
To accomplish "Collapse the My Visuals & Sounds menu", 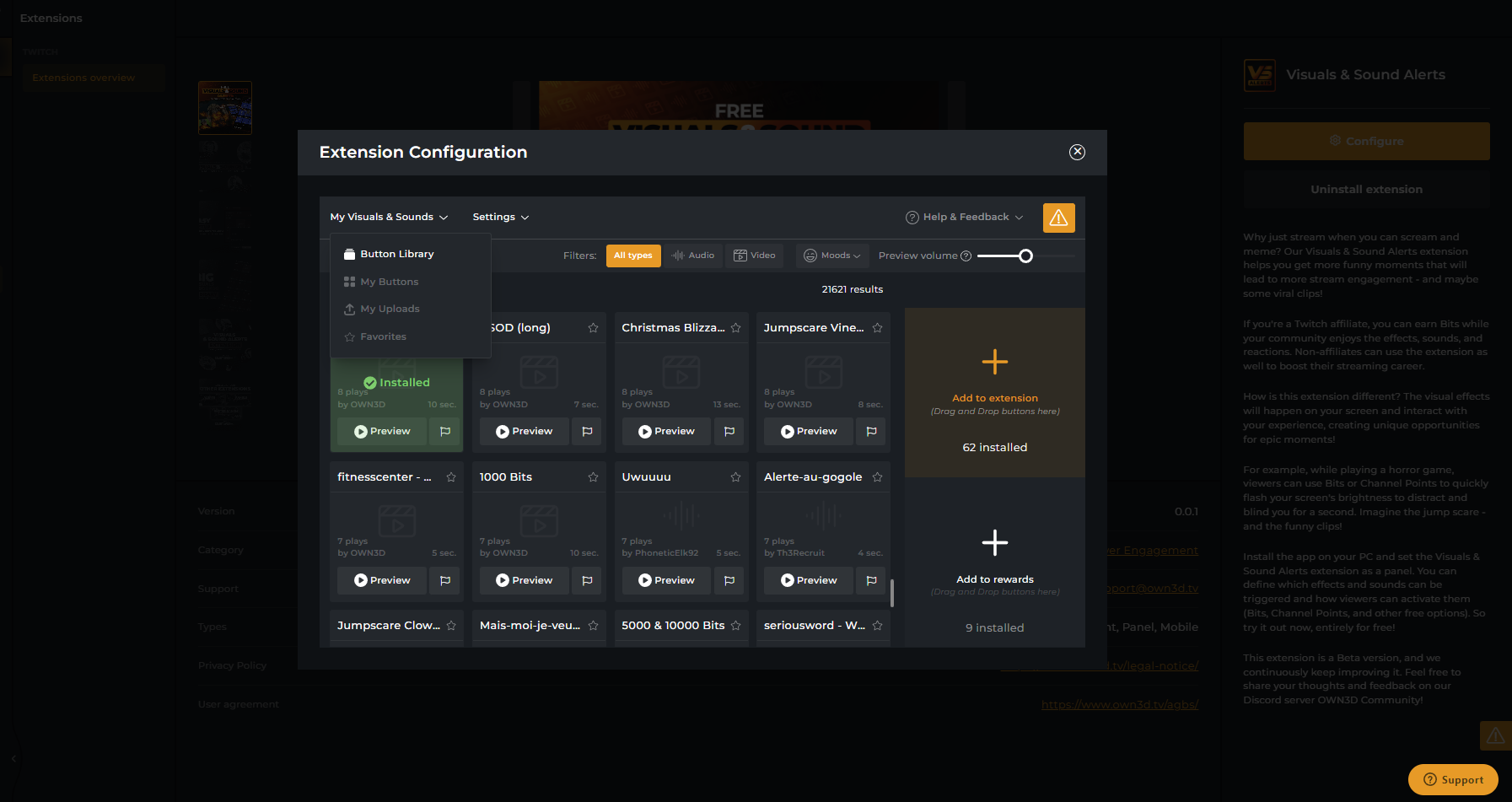I will pos(389,217).
